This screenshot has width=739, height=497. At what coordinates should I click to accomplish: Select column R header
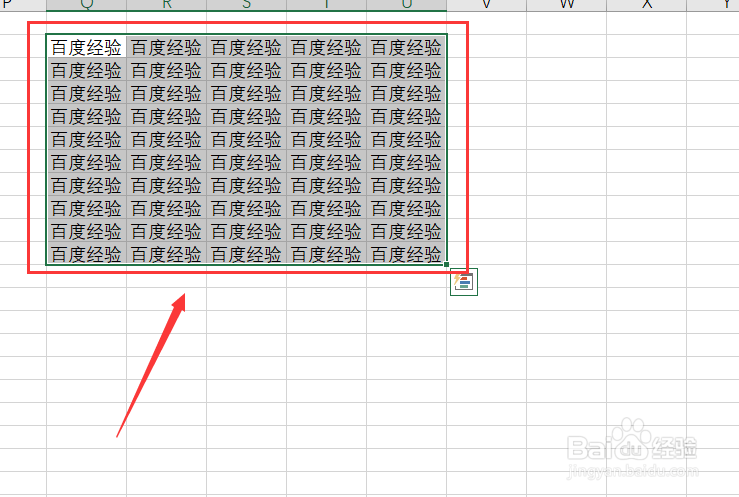point(166,5)
